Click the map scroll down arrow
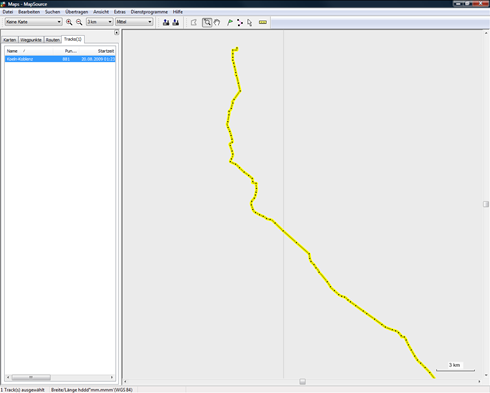This screenshot has width=490, height=393. 486,375
